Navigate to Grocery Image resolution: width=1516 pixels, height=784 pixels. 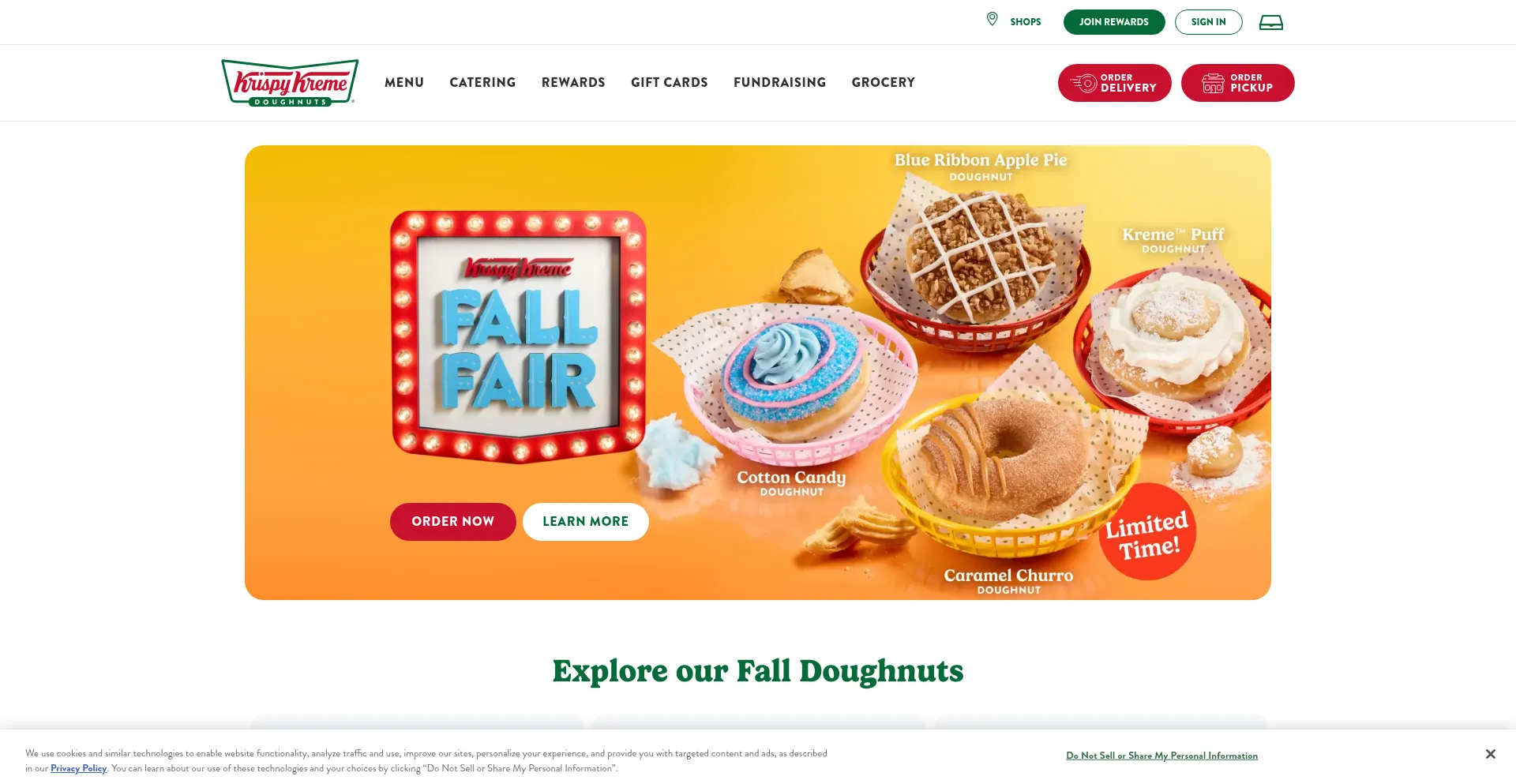click(884, 82)
